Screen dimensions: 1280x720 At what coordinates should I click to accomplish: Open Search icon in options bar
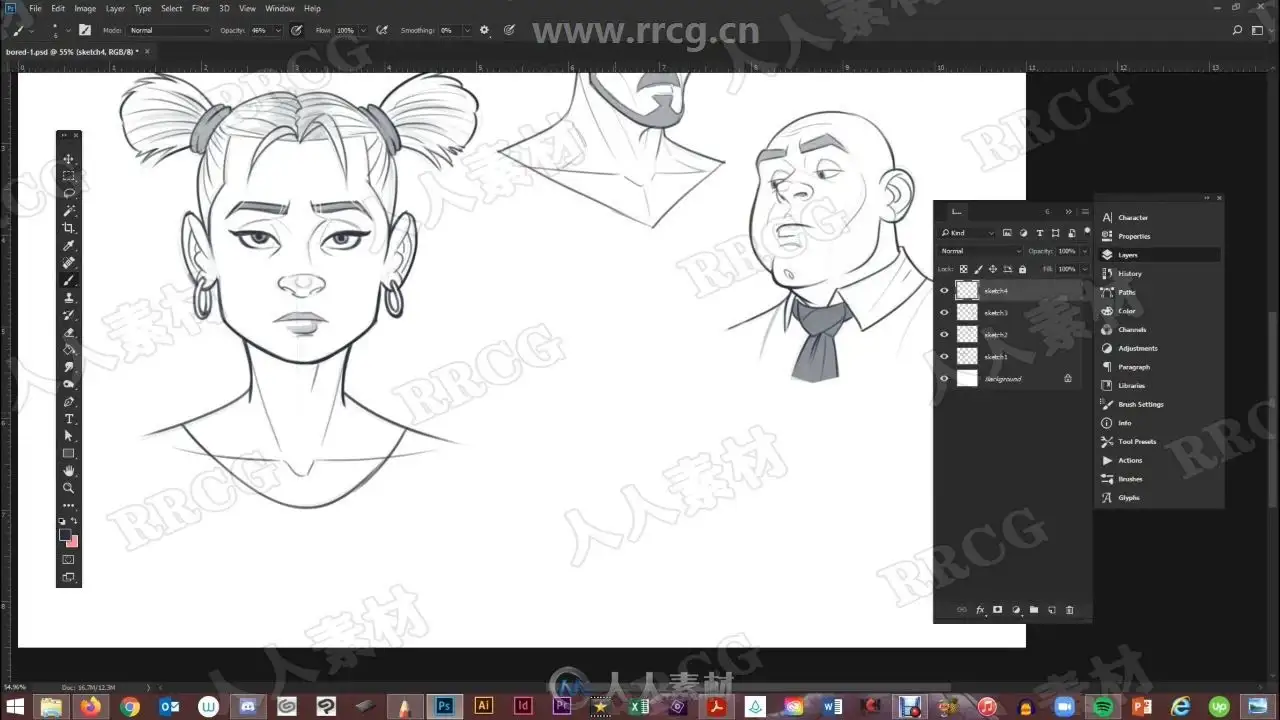(x=1238, y=30)
